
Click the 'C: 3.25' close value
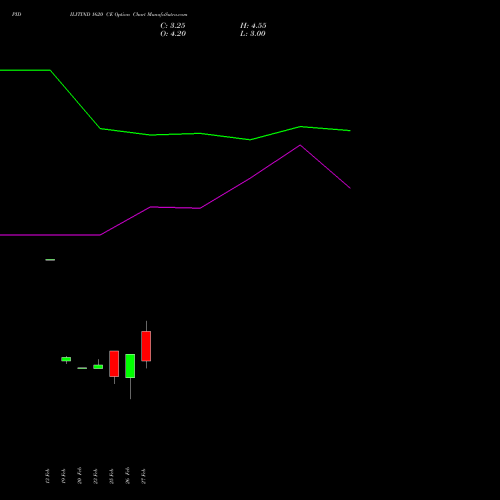173,26
